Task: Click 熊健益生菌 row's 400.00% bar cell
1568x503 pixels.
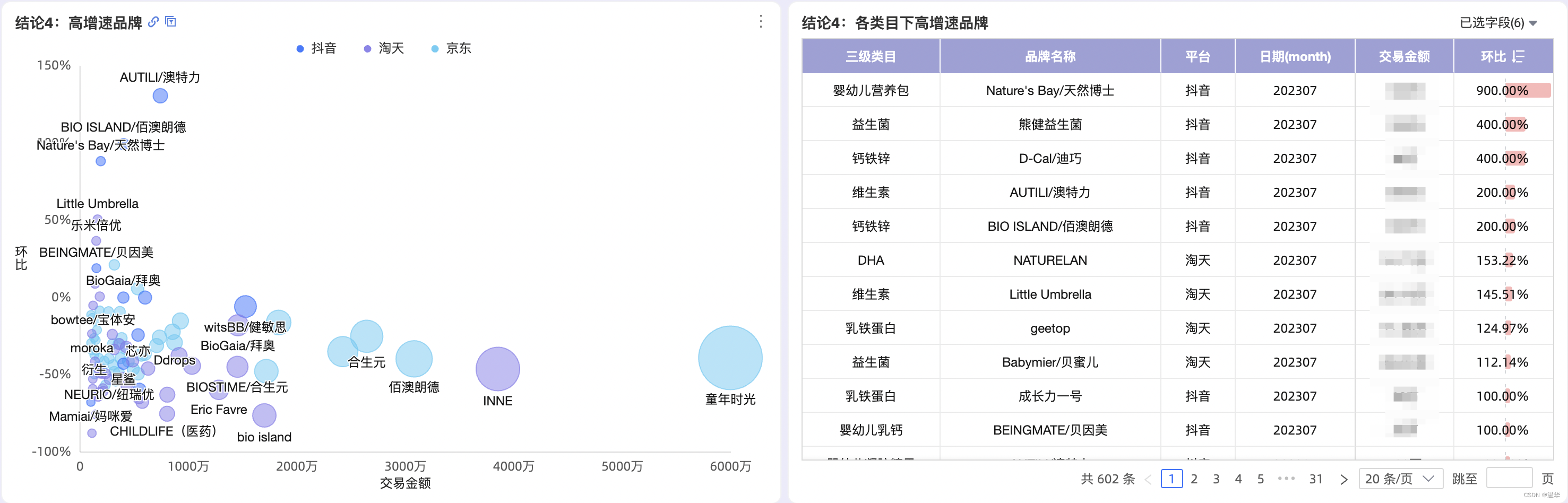Action: tap(1503, 124)
